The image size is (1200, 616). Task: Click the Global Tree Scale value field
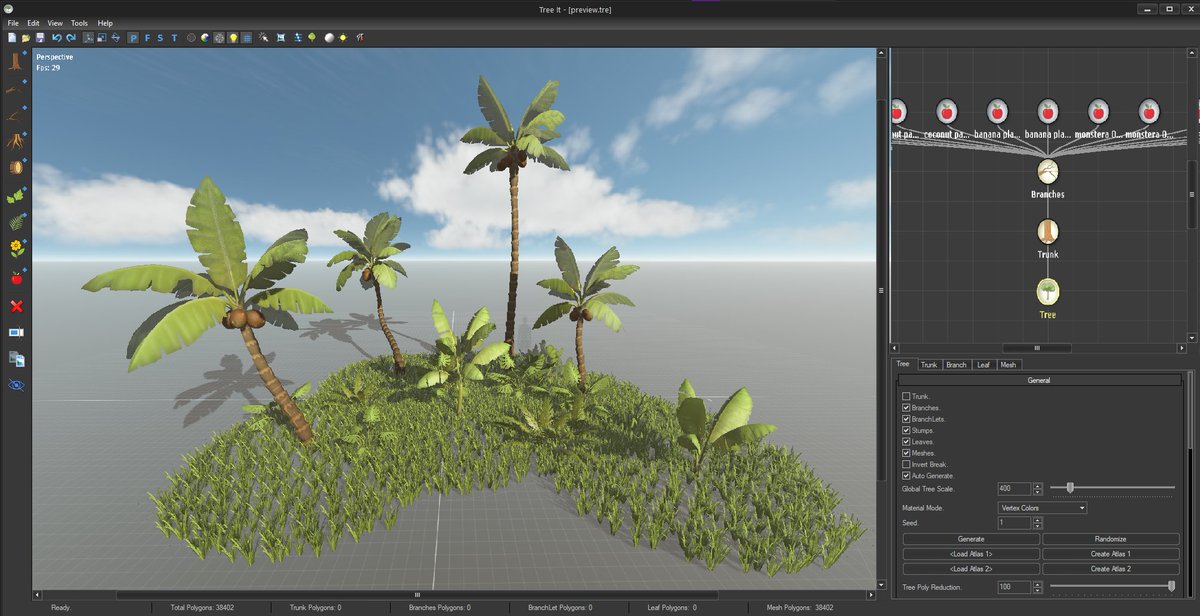(x=1014, y=489)
